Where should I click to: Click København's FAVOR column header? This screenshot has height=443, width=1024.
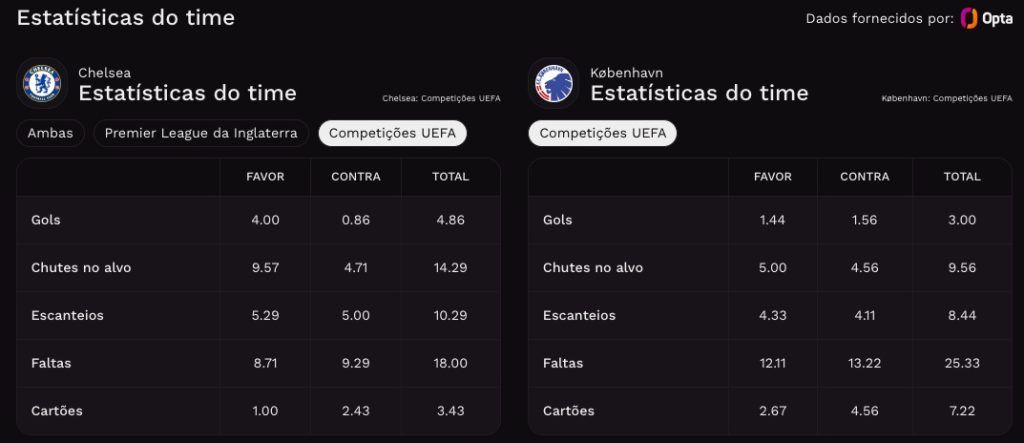[x=773, y=177]
